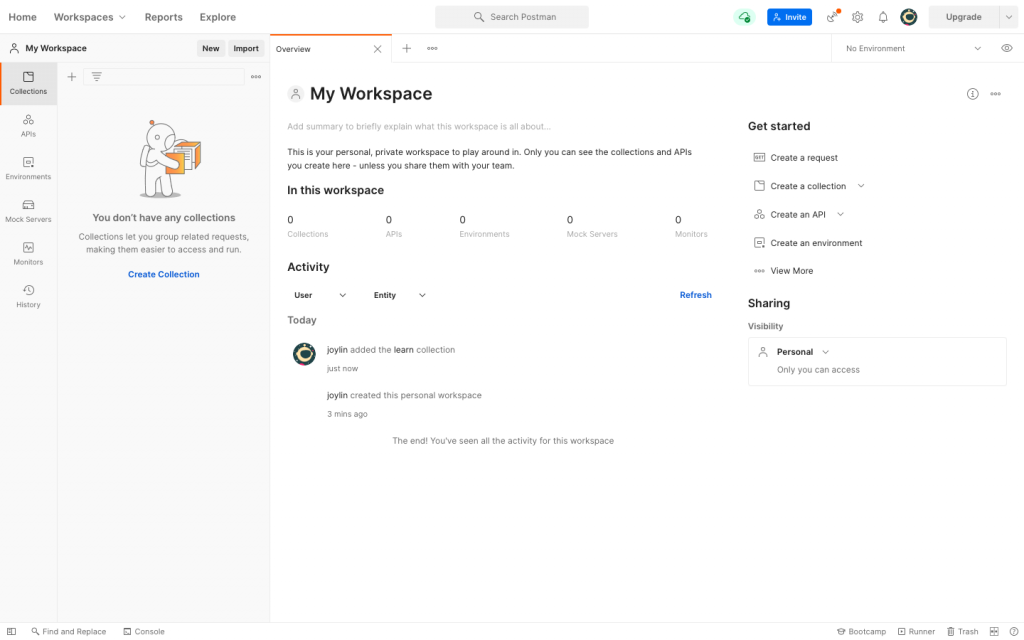
Task: Click the workspace info icon
Action: [972, 94]
